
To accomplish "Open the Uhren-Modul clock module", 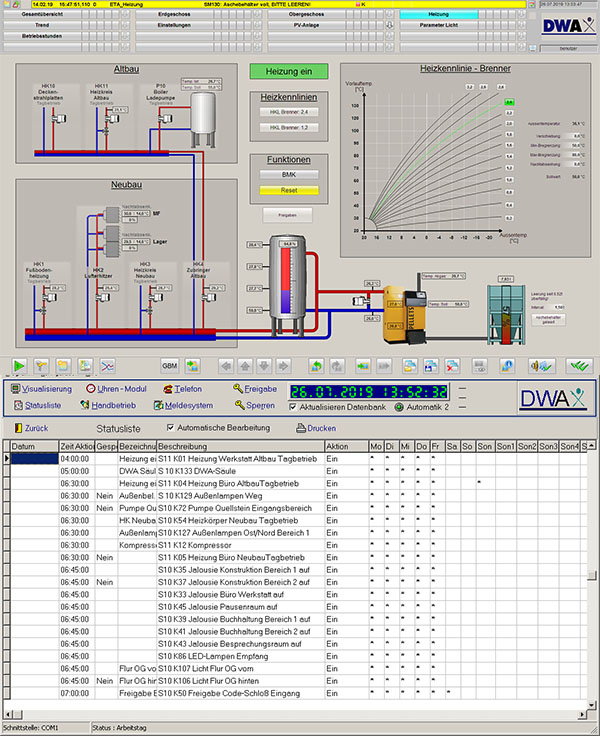I will tap(116, 389).
